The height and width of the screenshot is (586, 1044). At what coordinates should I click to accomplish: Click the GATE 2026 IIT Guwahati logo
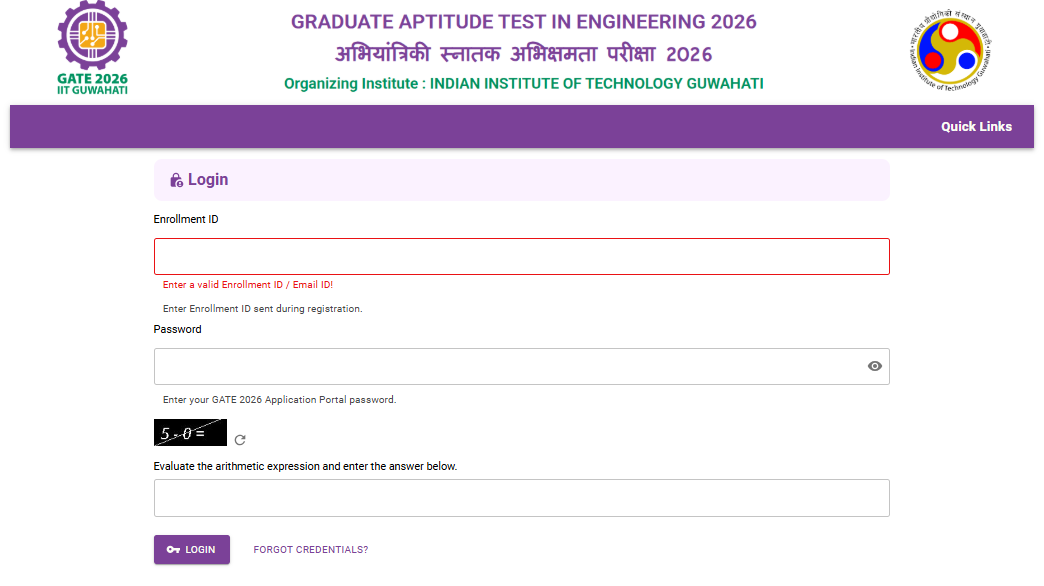pos(92,50)
